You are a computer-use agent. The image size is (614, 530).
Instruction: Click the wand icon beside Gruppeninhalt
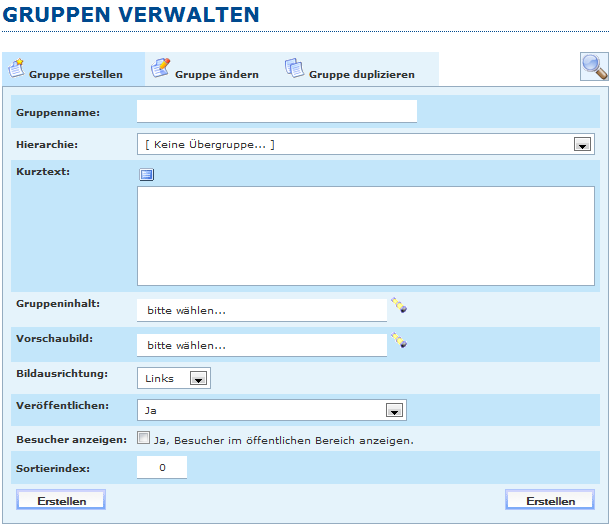pyautogui.click(x=399, y=306)
